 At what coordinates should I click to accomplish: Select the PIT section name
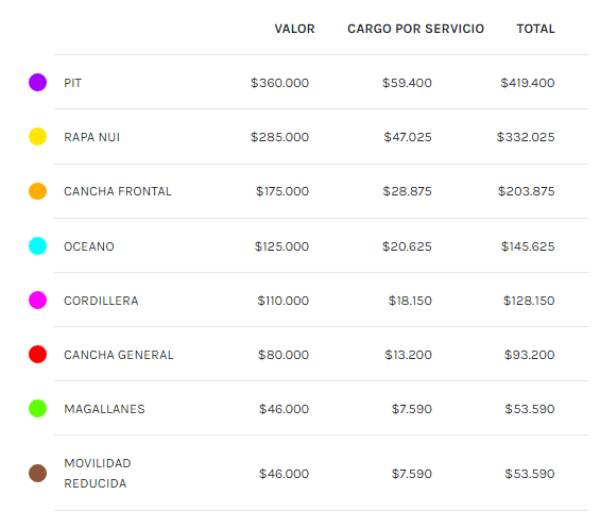(x=73, y=83)
